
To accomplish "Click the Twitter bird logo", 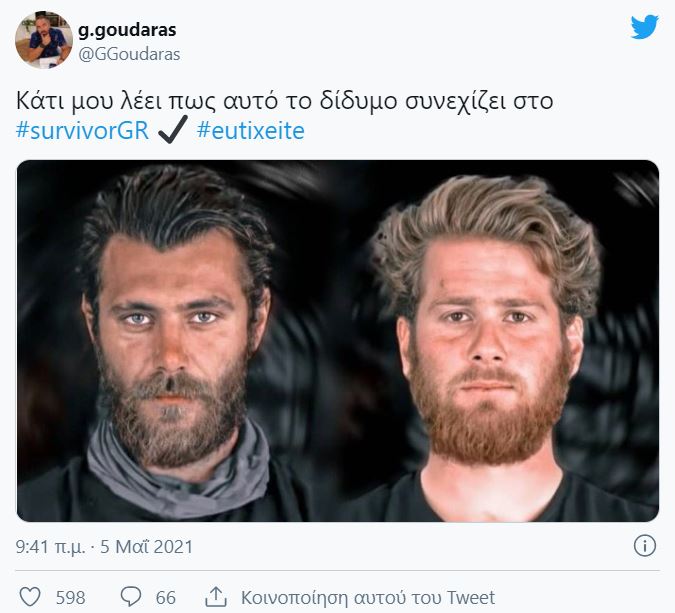I will (644, 27).
